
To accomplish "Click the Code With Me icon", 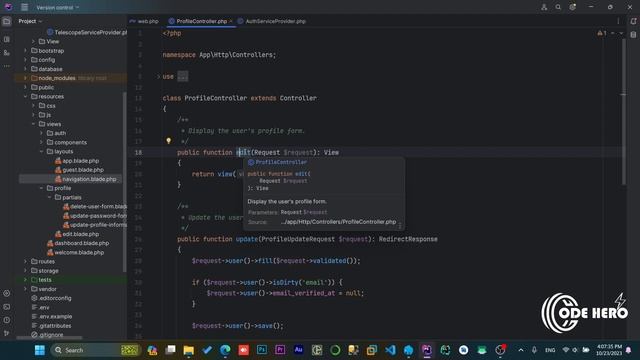I will 544,7.
